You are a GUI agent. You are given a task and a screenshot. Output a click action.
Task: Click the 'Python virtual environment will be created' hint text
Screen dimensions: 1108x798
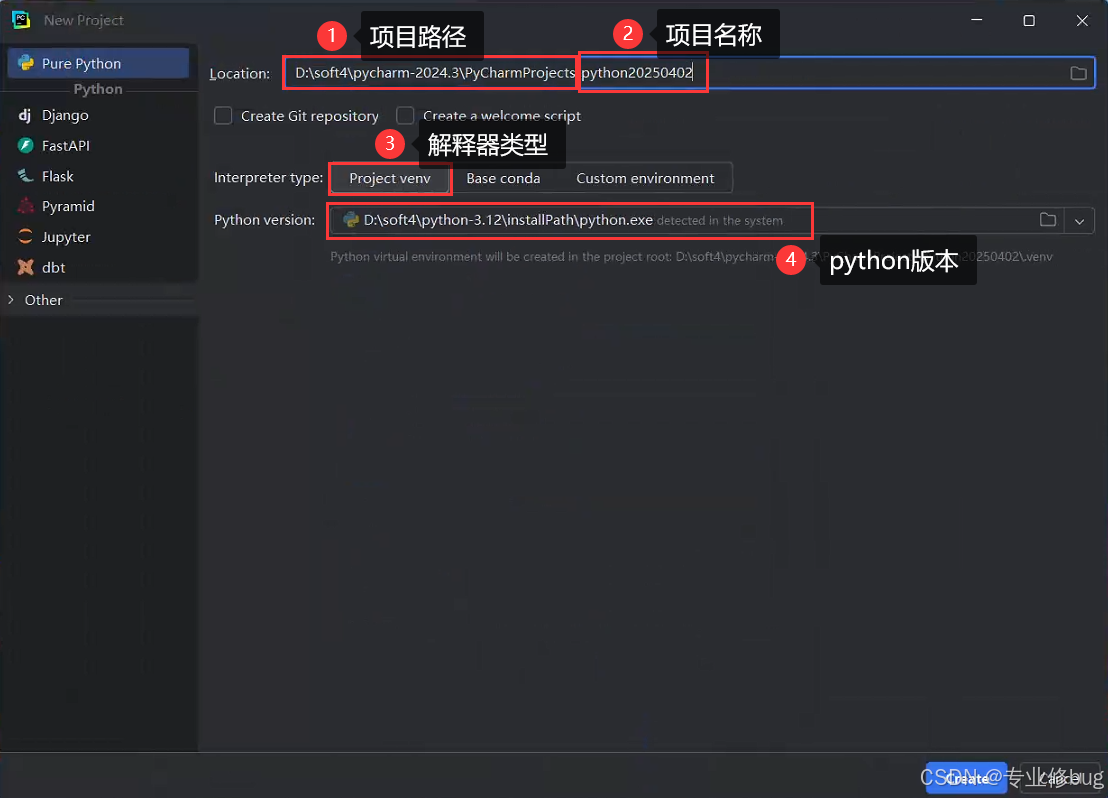(691, 257)
